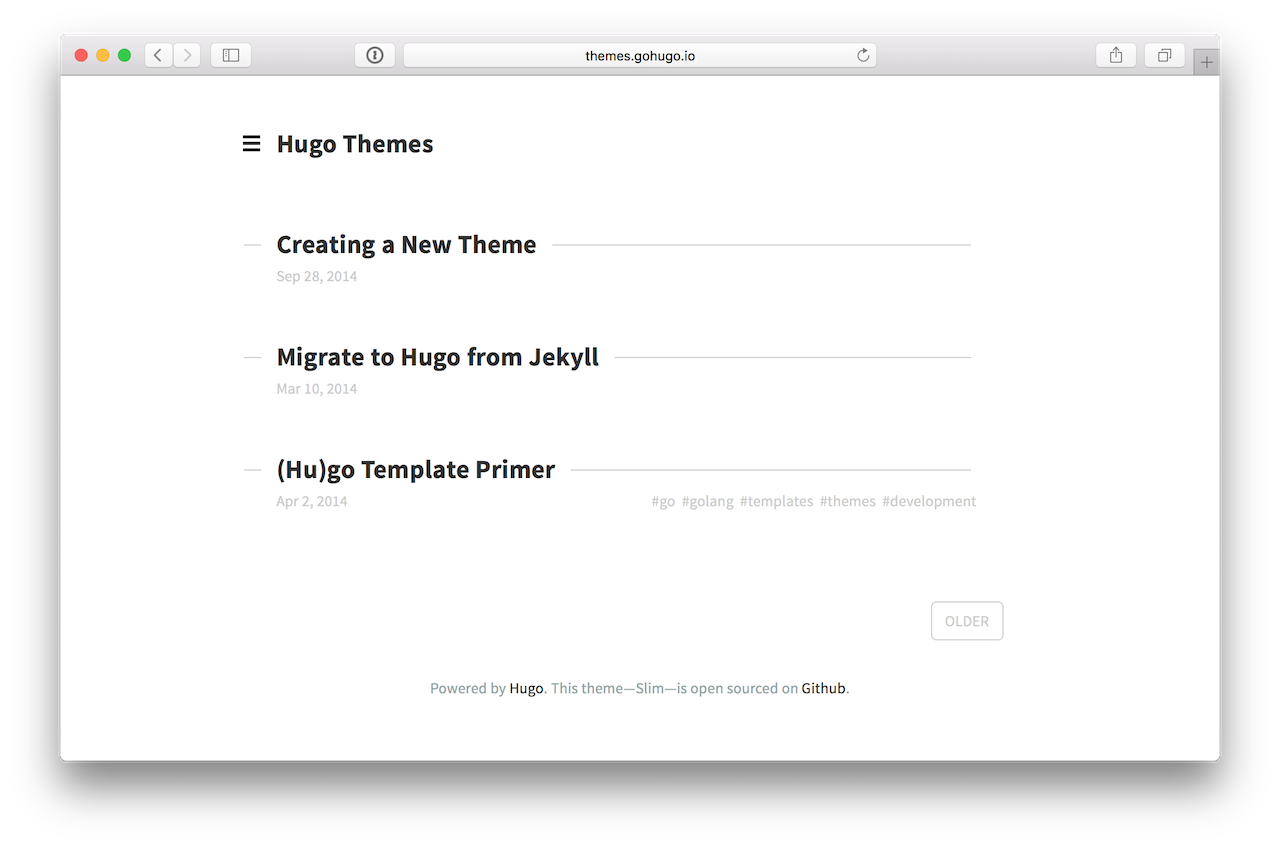
Task: Toggle the Safari sidebar button
Action: pos(231,55)
